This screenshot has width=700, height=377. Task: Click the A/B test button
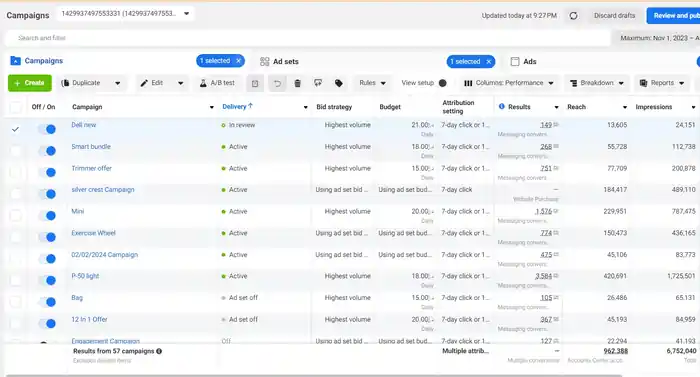[x=217, y=83]
